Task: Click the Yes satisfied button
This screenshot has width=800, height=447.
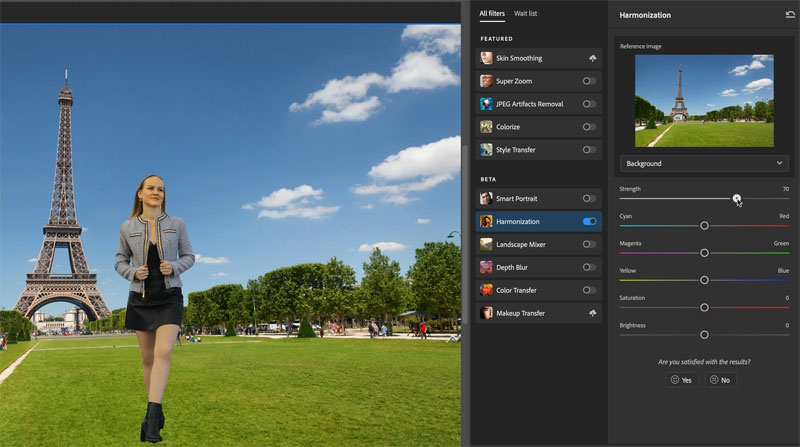Action: [x=681, y=380]
